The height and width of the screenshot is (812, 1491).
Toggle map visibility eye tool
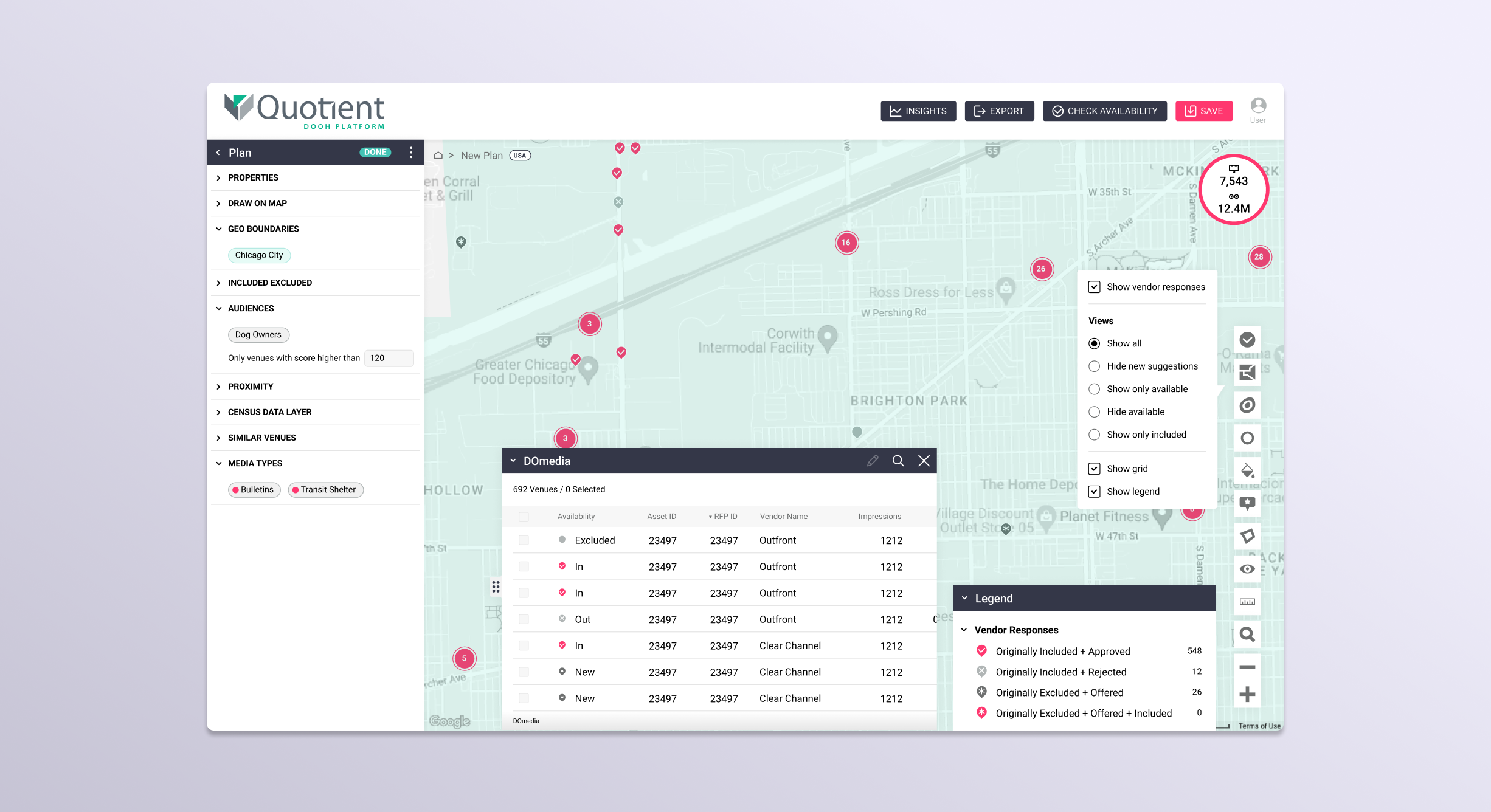(x=1247, y=569)
